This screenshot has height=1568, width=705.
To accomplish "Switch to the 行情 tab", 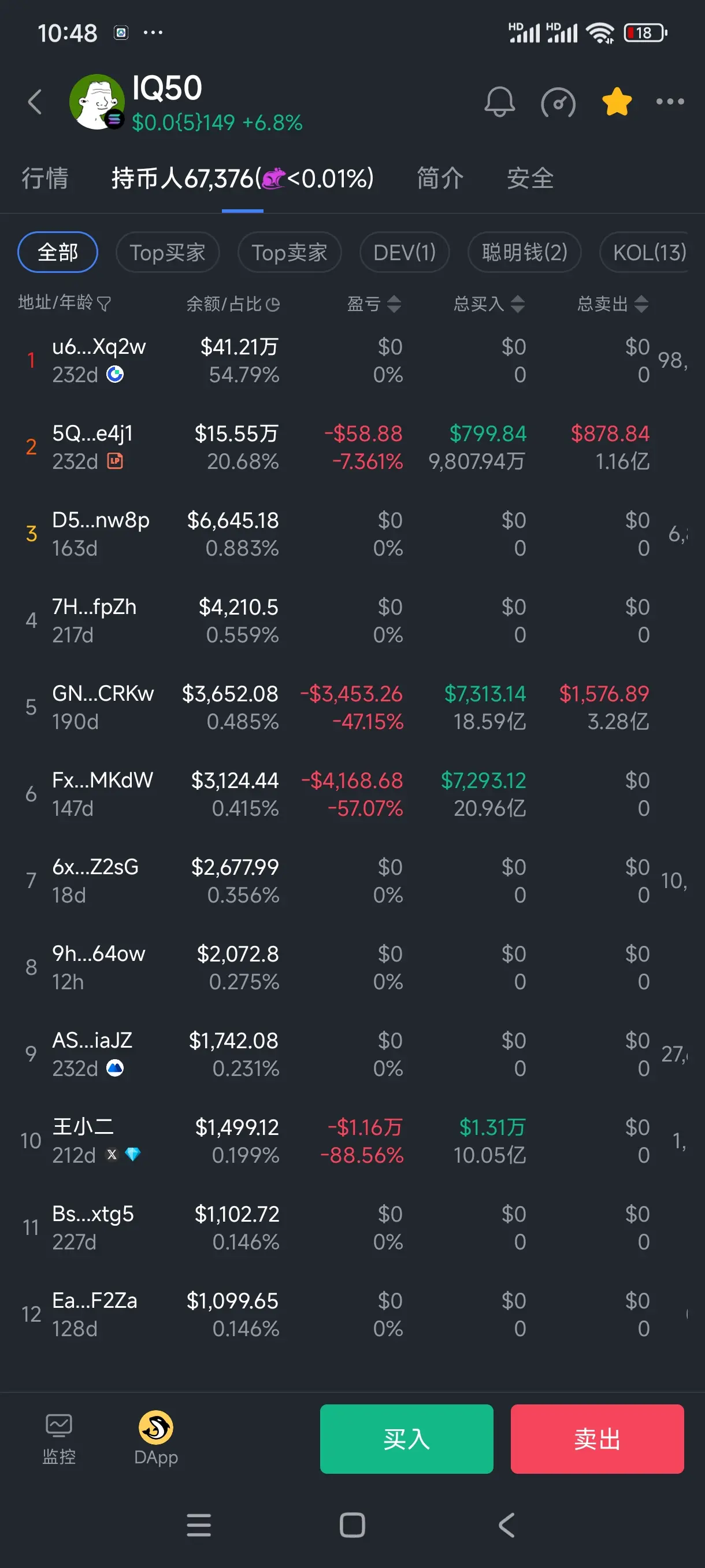I will [45, 178].
